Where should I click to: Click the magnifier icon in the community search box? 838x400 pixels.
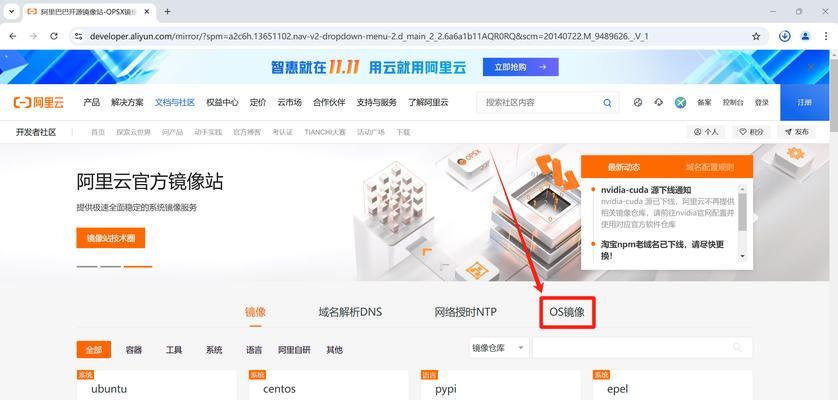[607, 103]
